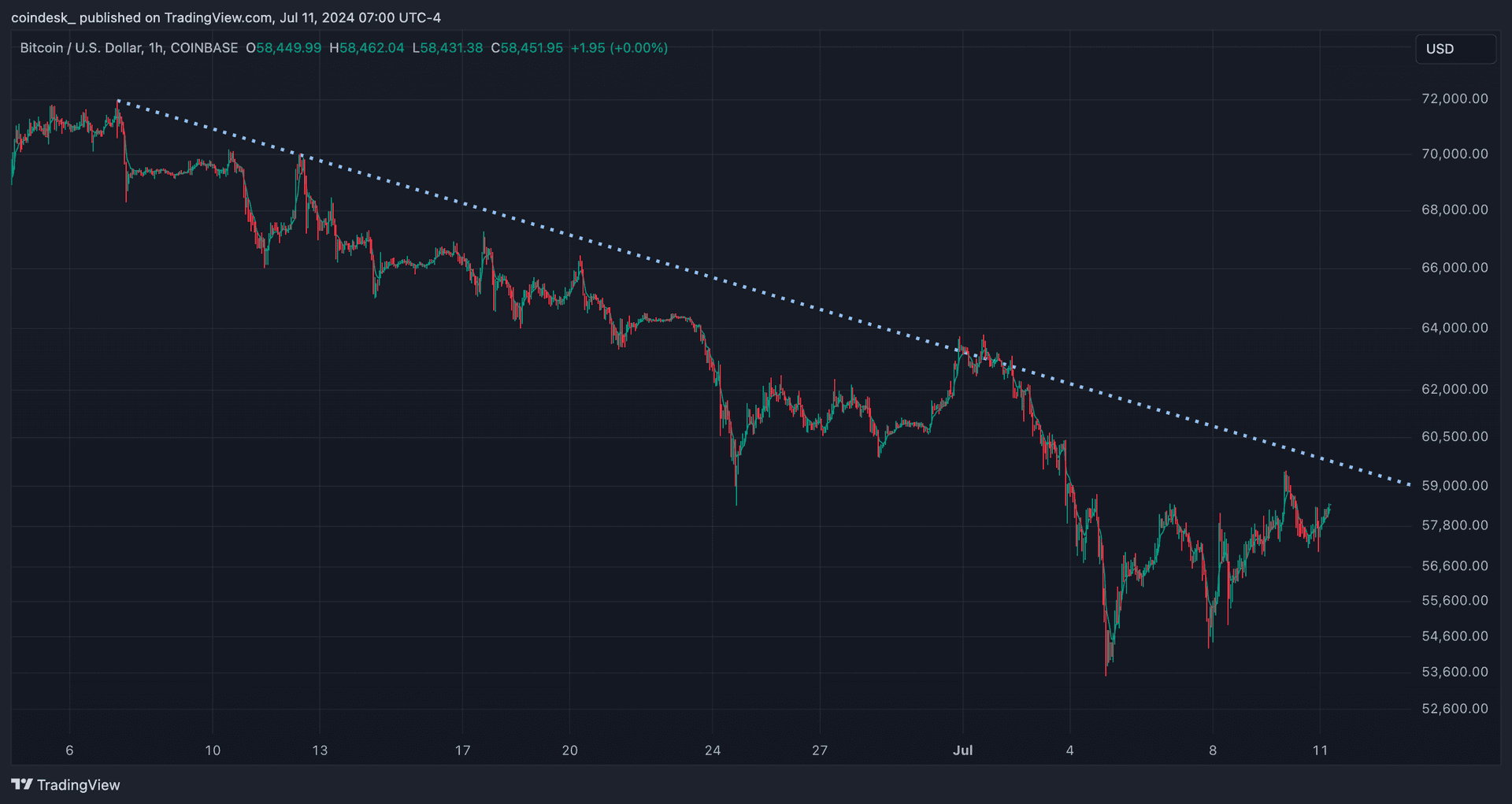
Task: Click the 57,800.00 price axis label
Action: 1455,525
